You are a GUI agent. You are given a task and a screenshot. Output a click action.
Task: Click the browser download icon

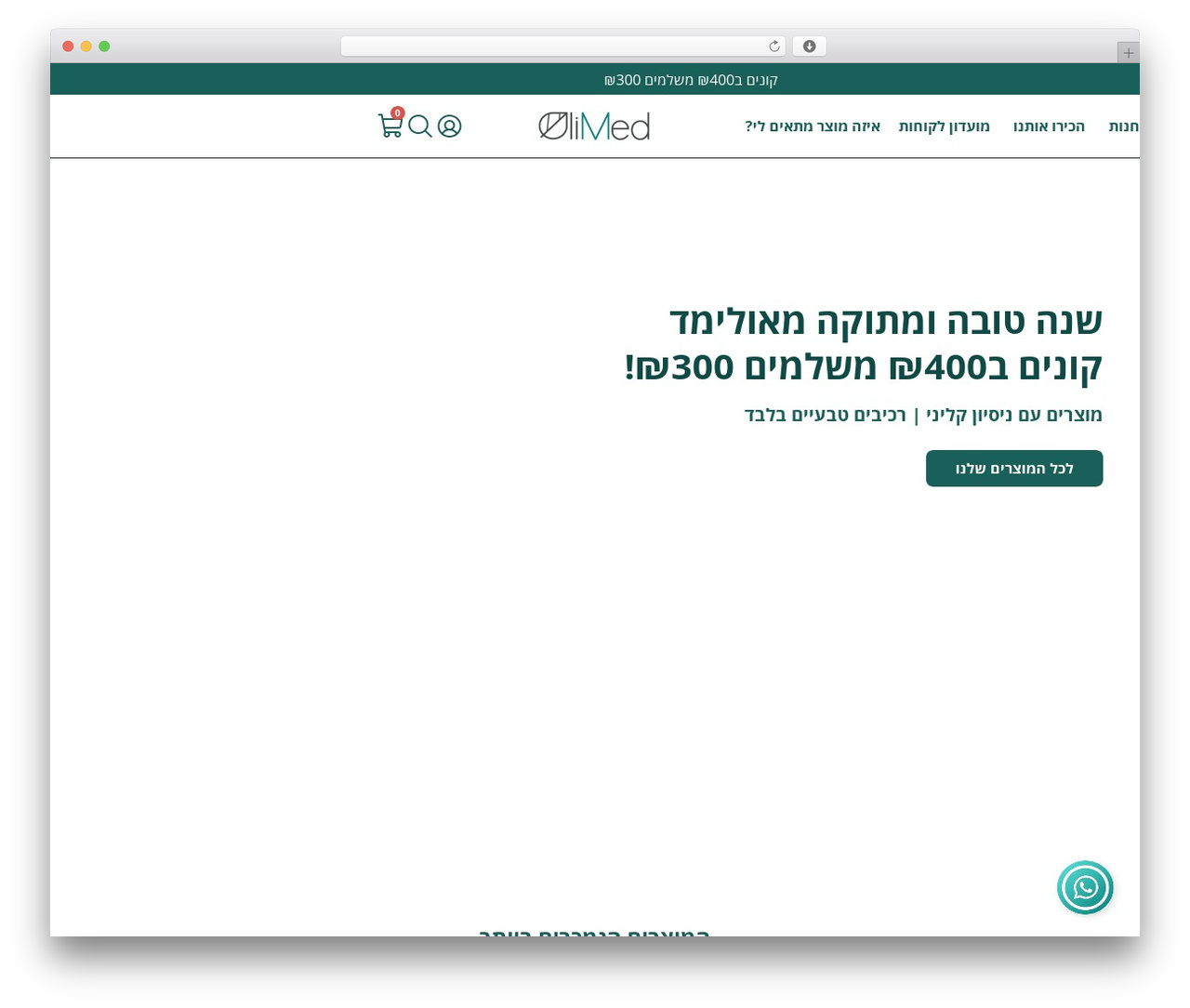pos(809,46)
